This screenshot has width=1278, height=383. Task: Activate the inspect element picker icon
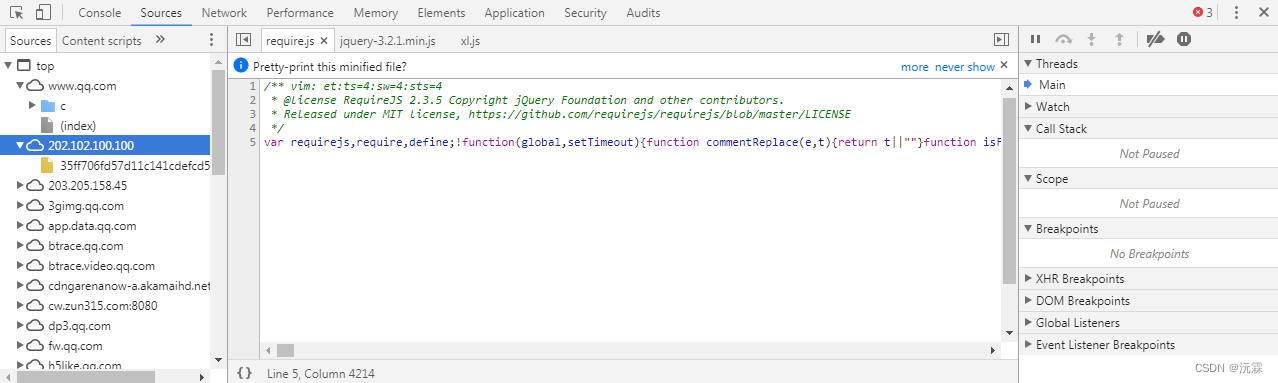[x=17, y=13]
